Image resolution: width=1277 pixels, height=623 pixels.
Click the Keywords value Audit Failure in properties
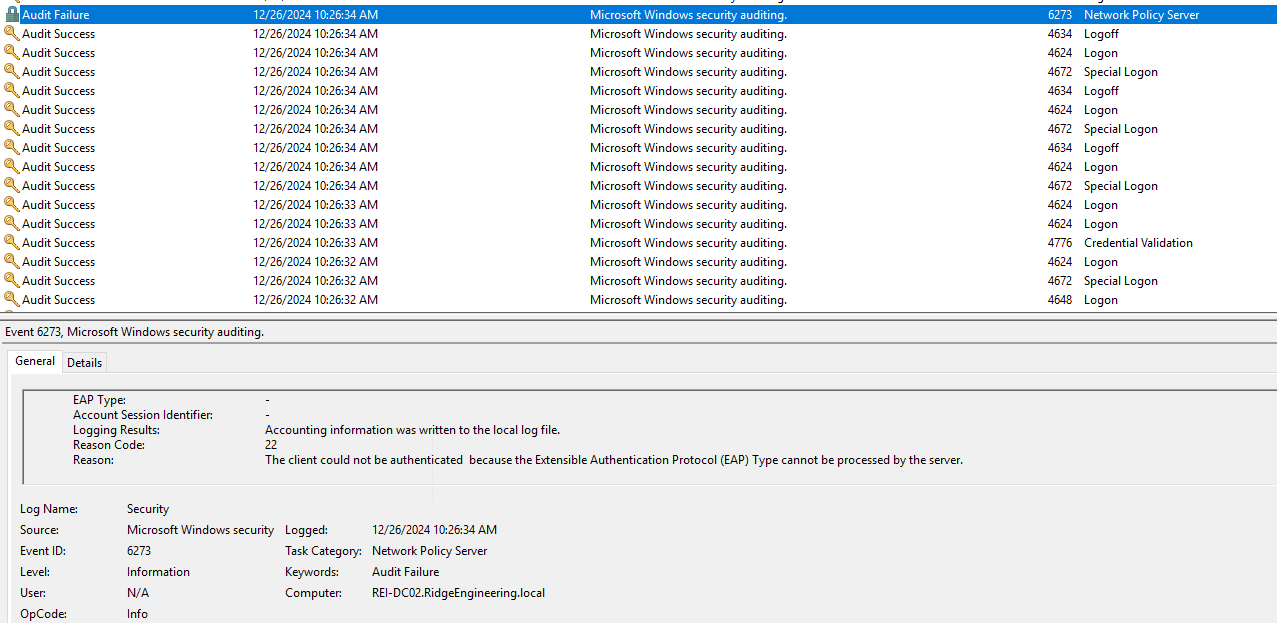[x=405, y=572]
